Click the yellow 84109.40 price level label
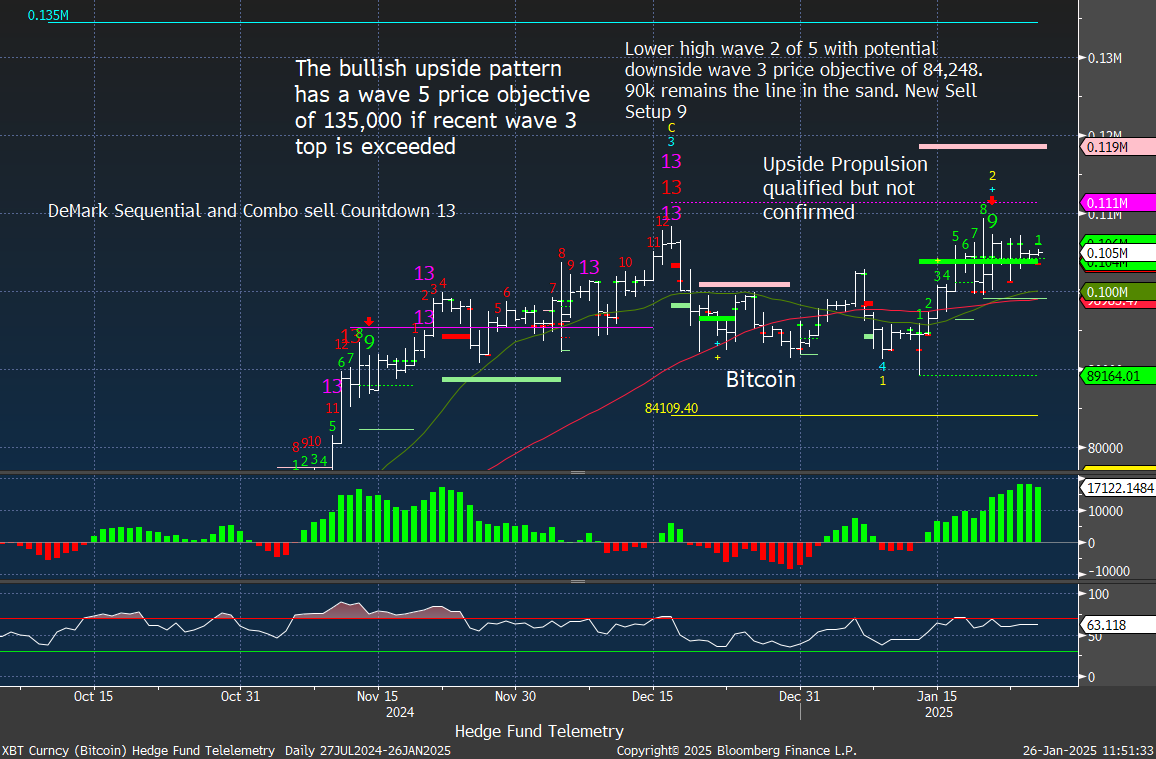This screenshot has width=1156, height=759. (x=671, y=408)
